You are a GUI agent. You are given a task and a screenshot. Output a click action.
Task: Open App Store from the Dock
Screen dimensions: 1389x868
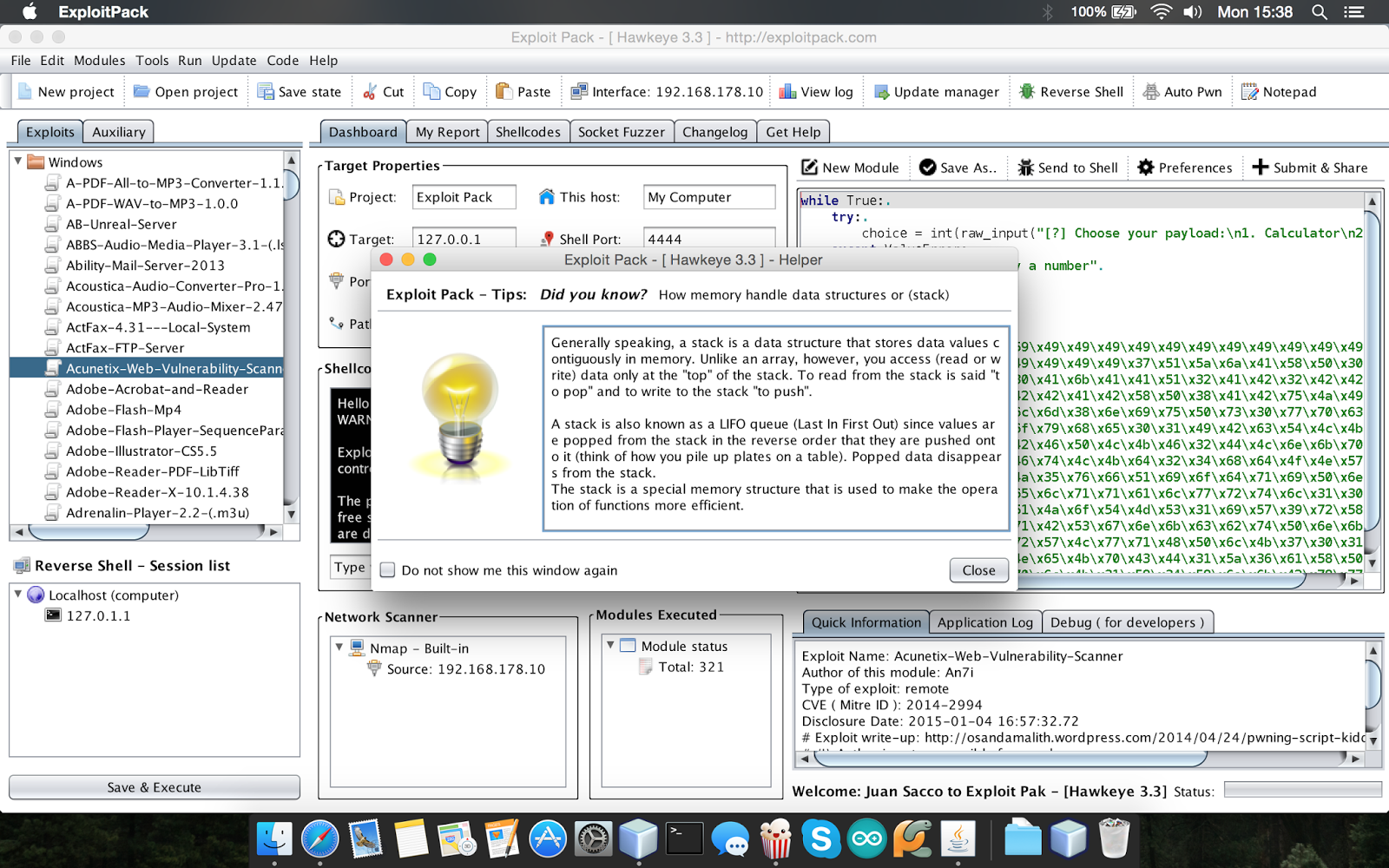pyautogui.click(x=548, y=838)
